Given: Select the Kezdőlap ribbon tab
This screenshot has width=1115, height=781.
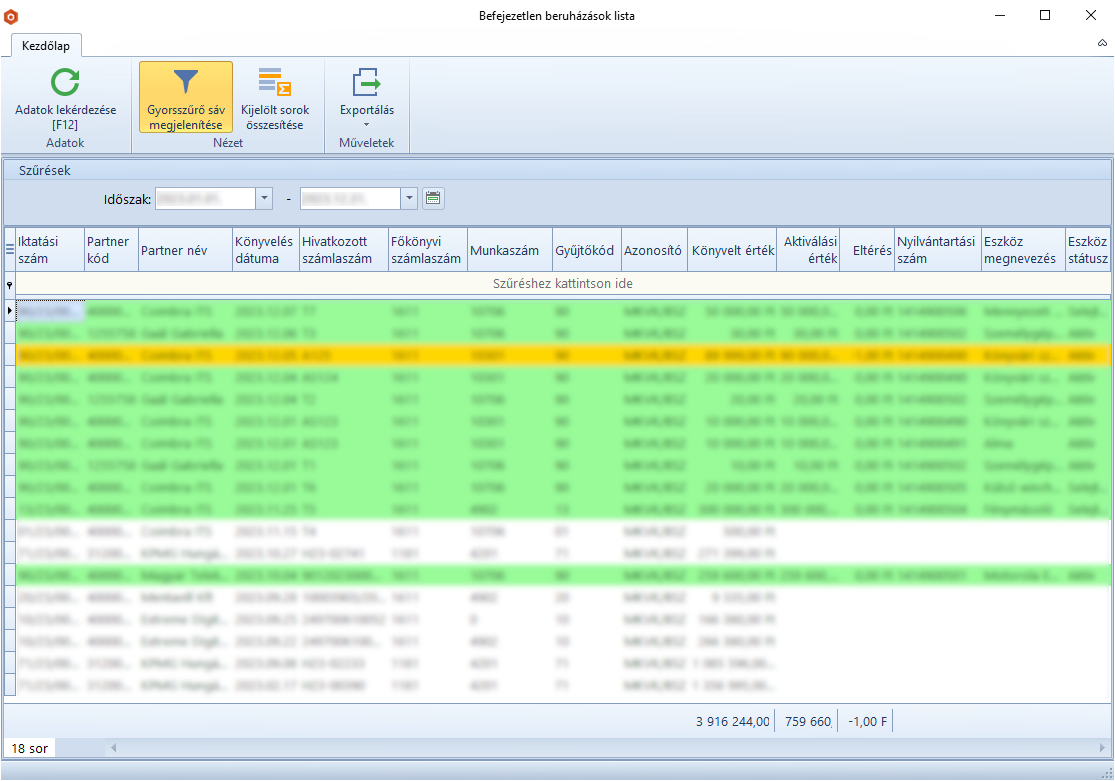Looking at the screenshot, I should pos(46,45).
